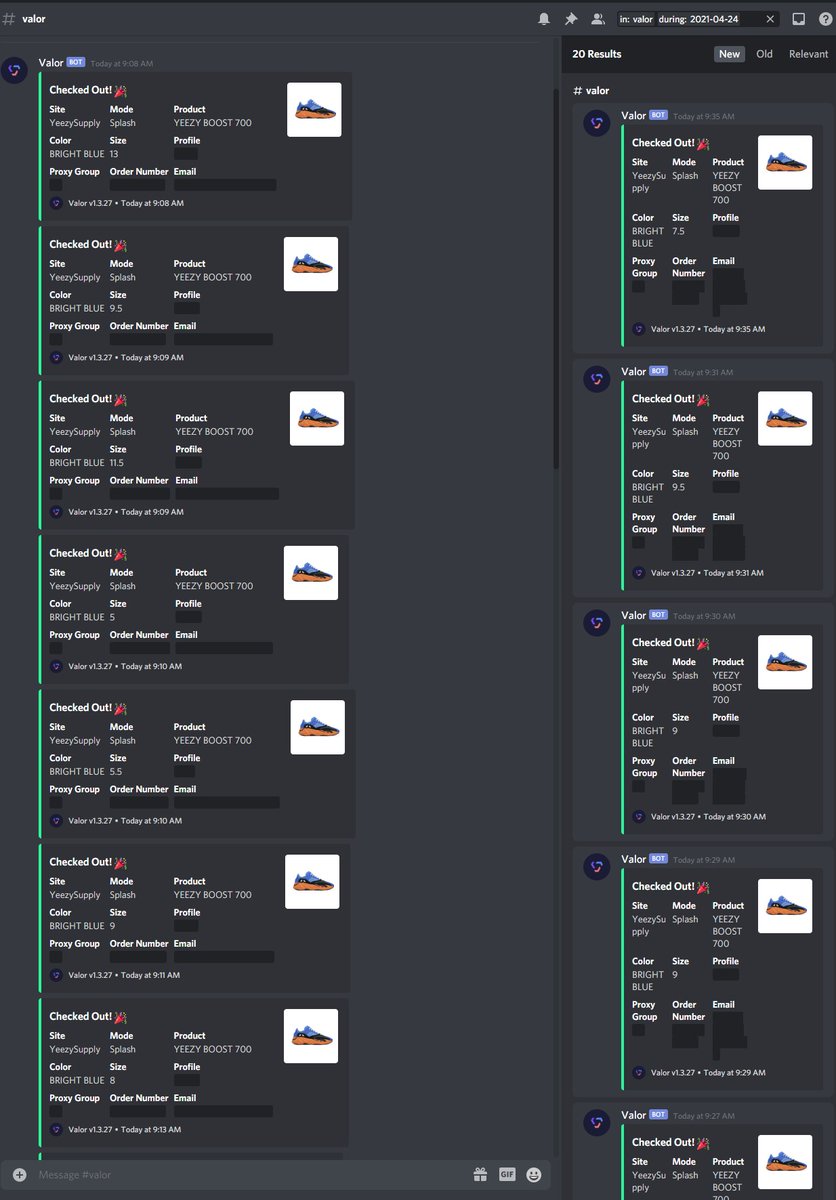Open pinned messages pin icon

point(571,19)
